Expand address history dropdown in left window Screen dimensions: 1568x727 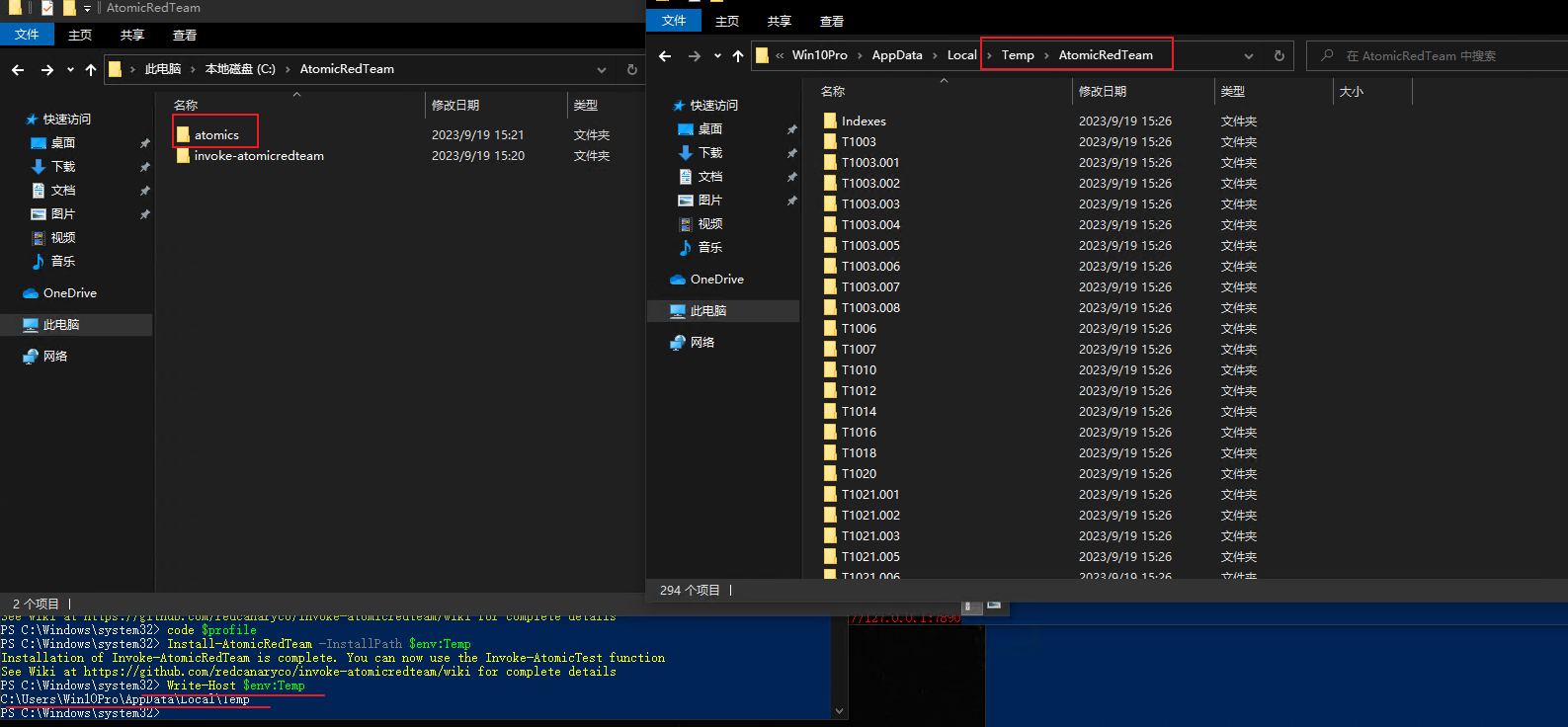[602, 70]
